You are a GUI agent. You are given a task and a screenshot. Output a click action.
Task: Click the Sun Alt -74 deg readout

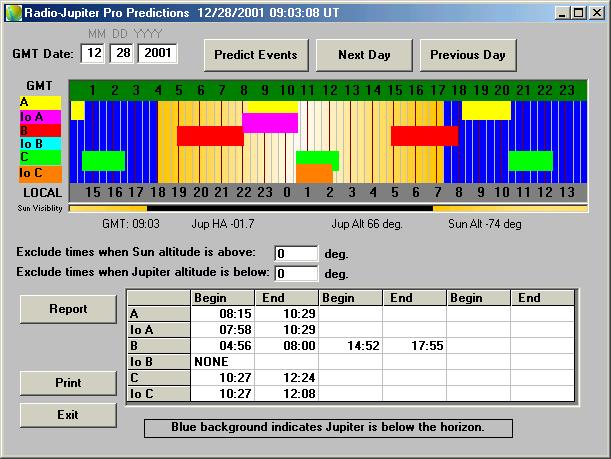tap(485, 224)
